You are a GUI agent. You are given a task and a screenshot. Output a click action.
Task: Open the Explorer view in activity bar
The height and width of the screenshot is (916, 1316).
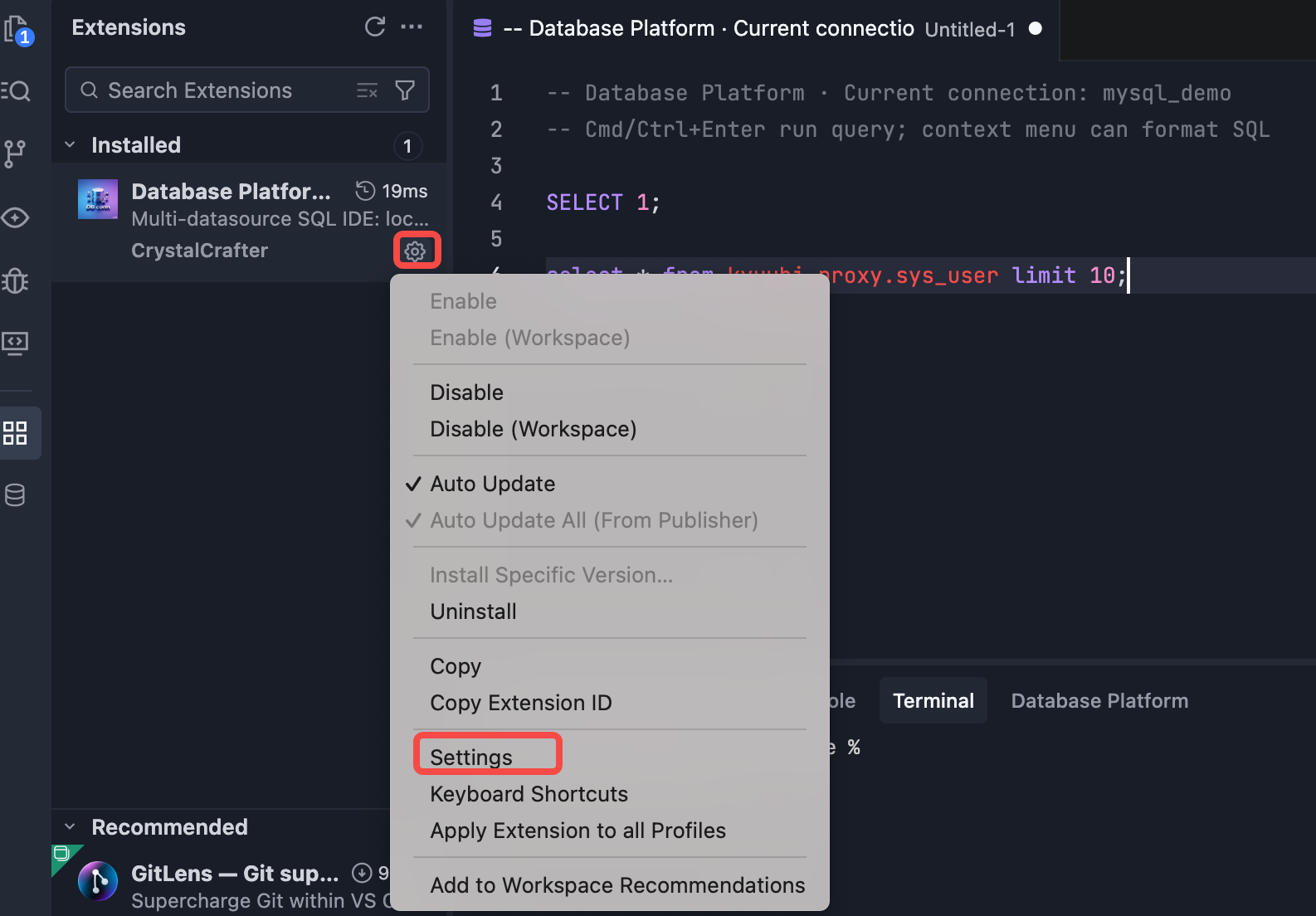tap(17, 30)
